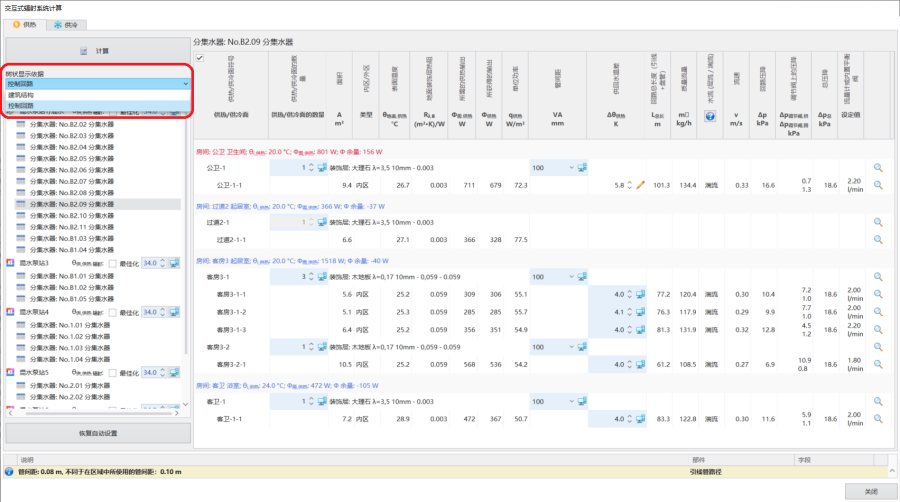Click magnifier icon in 公卫-1 row
The width and height of the screenshot is (900, 502).
878,168
